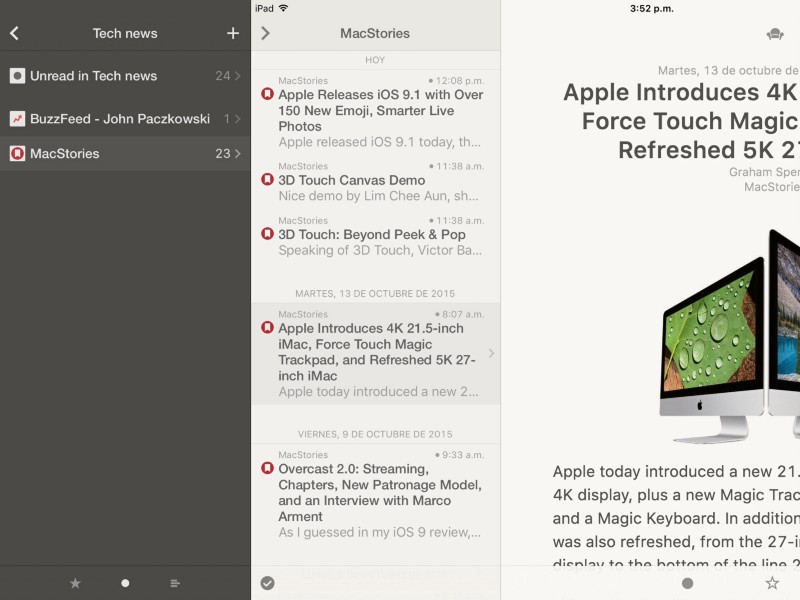The image size is (800, 600).
Task: Click chevron on selected 4K iMac article
Action: (x=491, y=353)
